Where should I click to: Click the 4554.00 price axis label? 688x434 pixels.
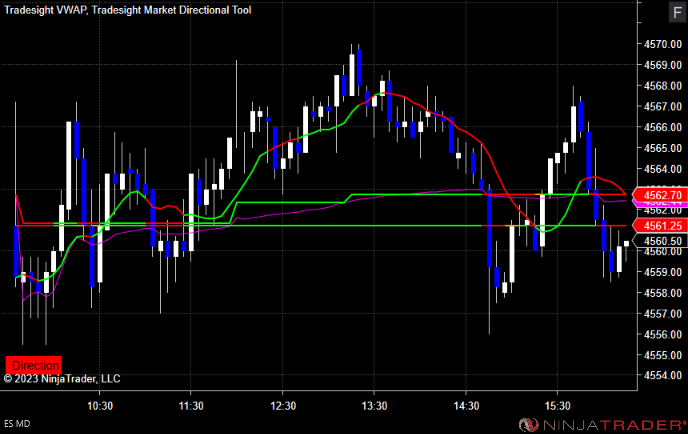663,375
